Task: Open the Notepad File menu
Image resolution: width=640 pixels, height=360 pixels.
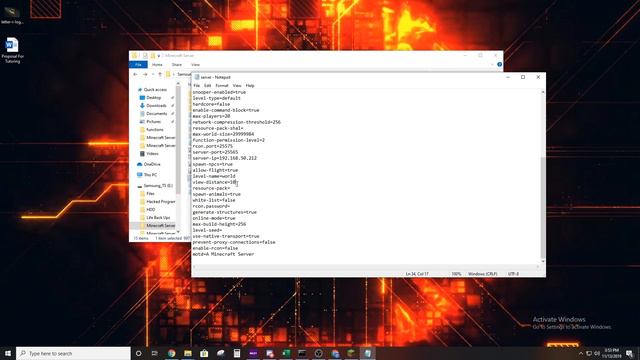Action: pos(197,86)
